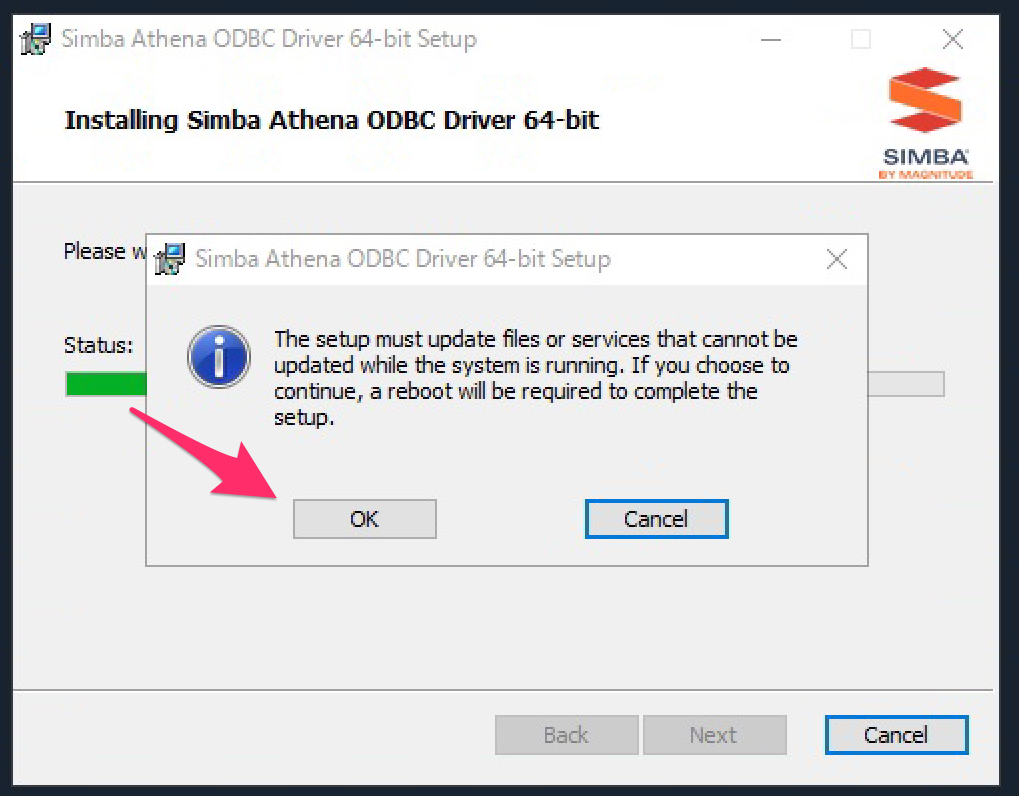Click the main setup window maximize button
The width and height of the screenshot is (1019, 796).
click(860, 40)
